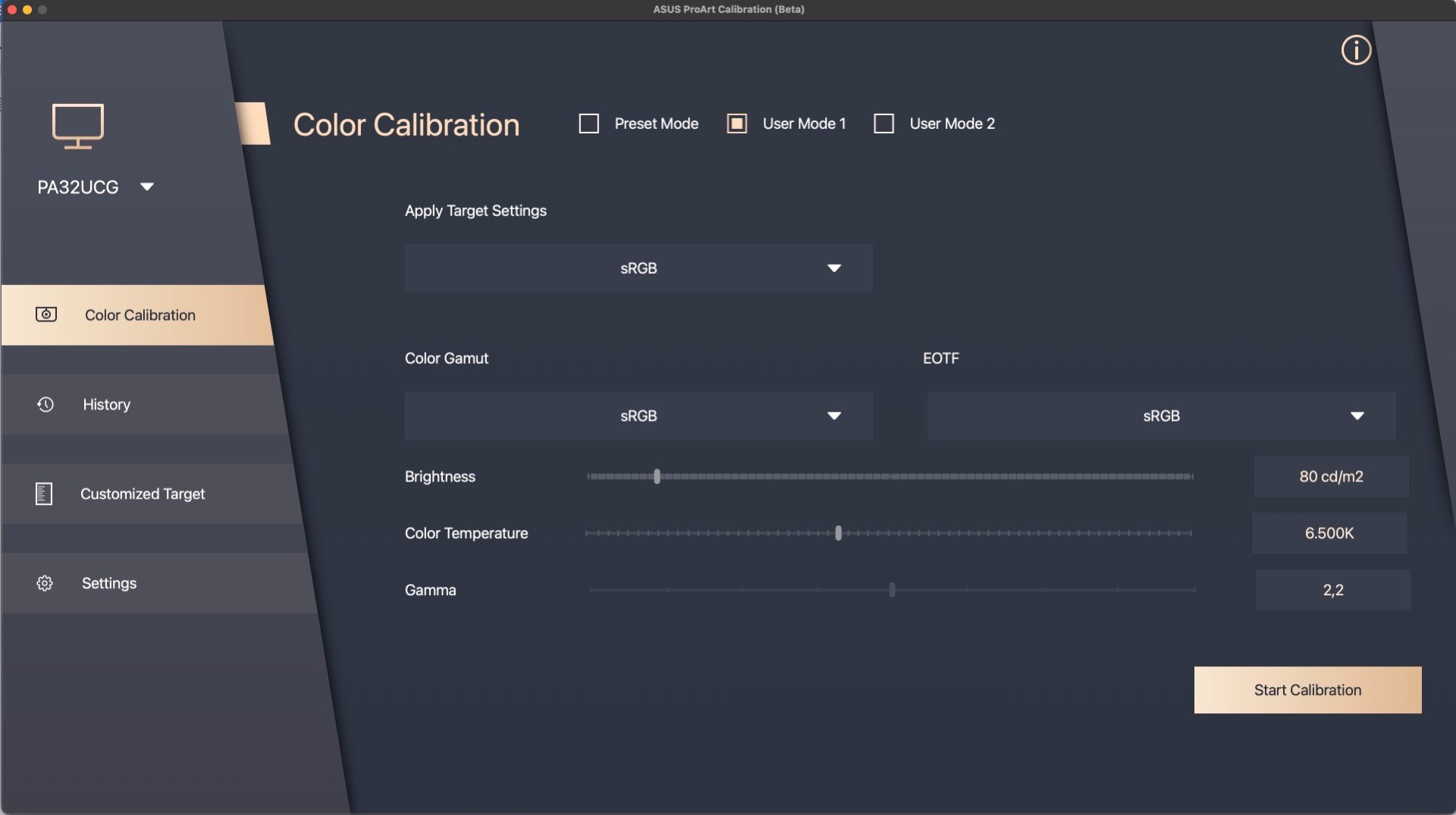This screenshot has width=1456, height=815.
Task: Open the Apply Target Settings dropdown
Action: 639,268
